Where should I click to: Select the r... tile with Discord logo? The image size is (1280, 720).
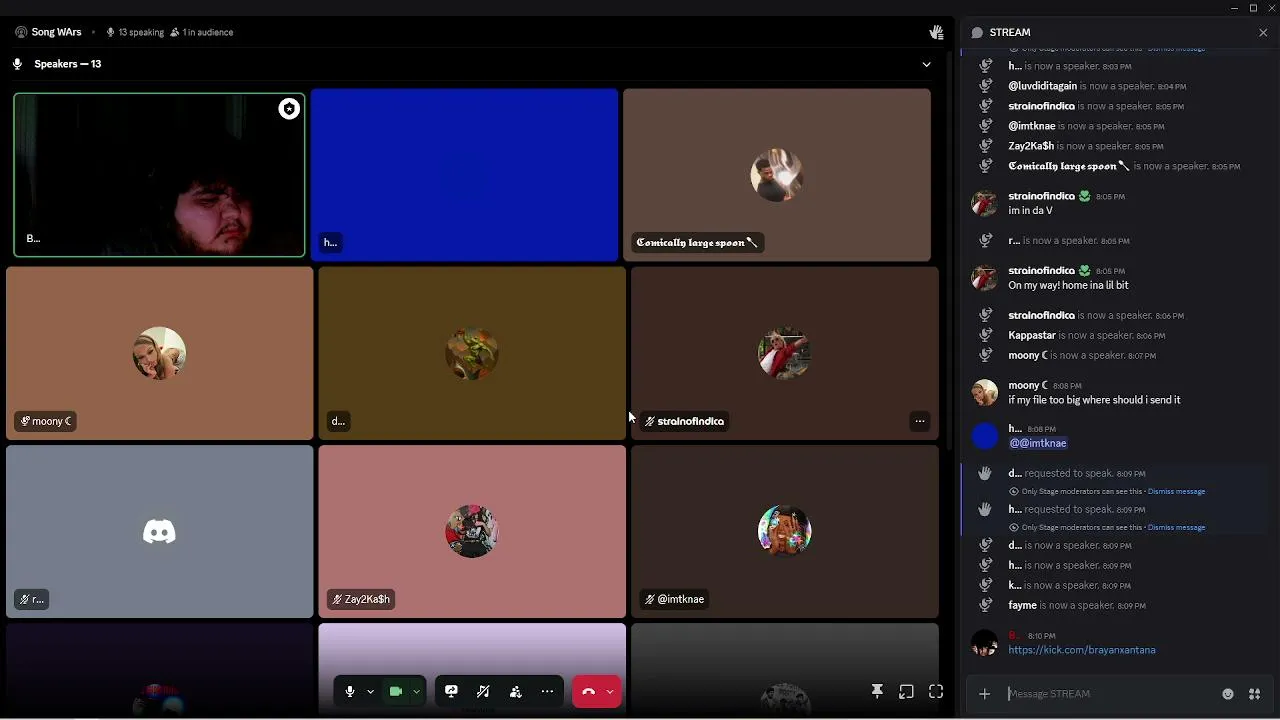[x=160, y=531]
